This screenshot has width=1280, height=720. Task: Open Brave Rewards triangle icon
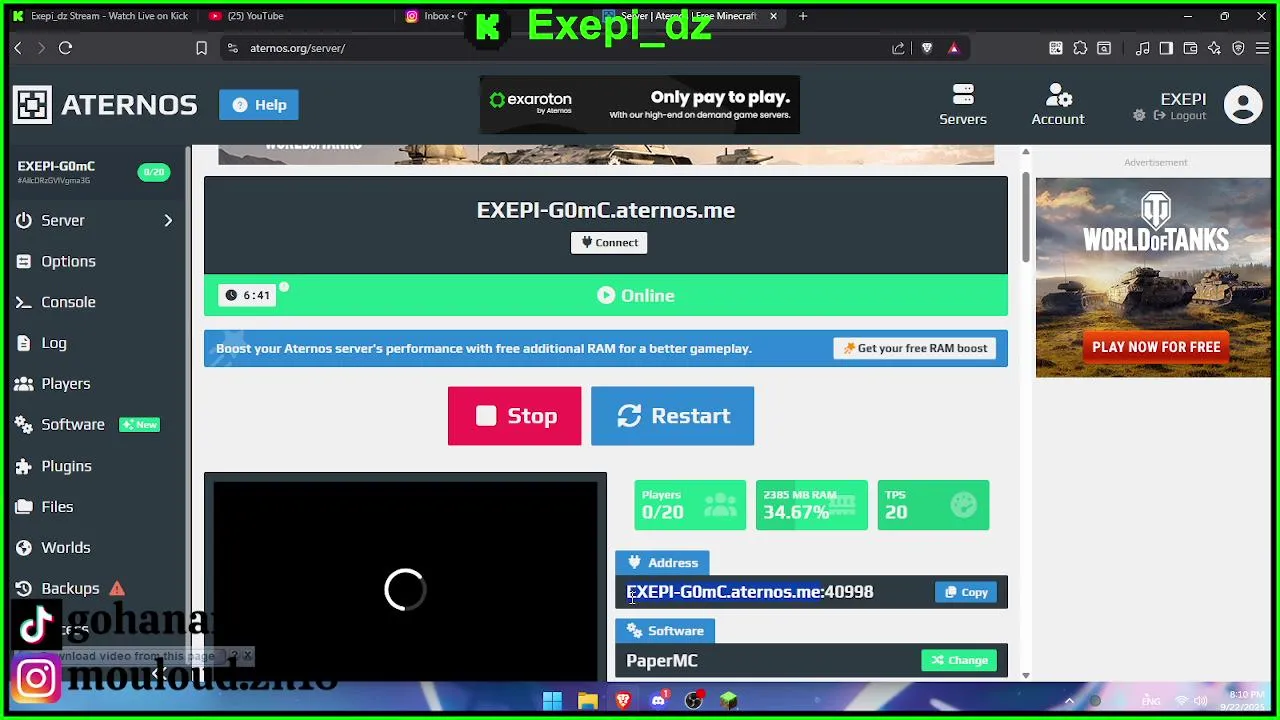point(953,48)
